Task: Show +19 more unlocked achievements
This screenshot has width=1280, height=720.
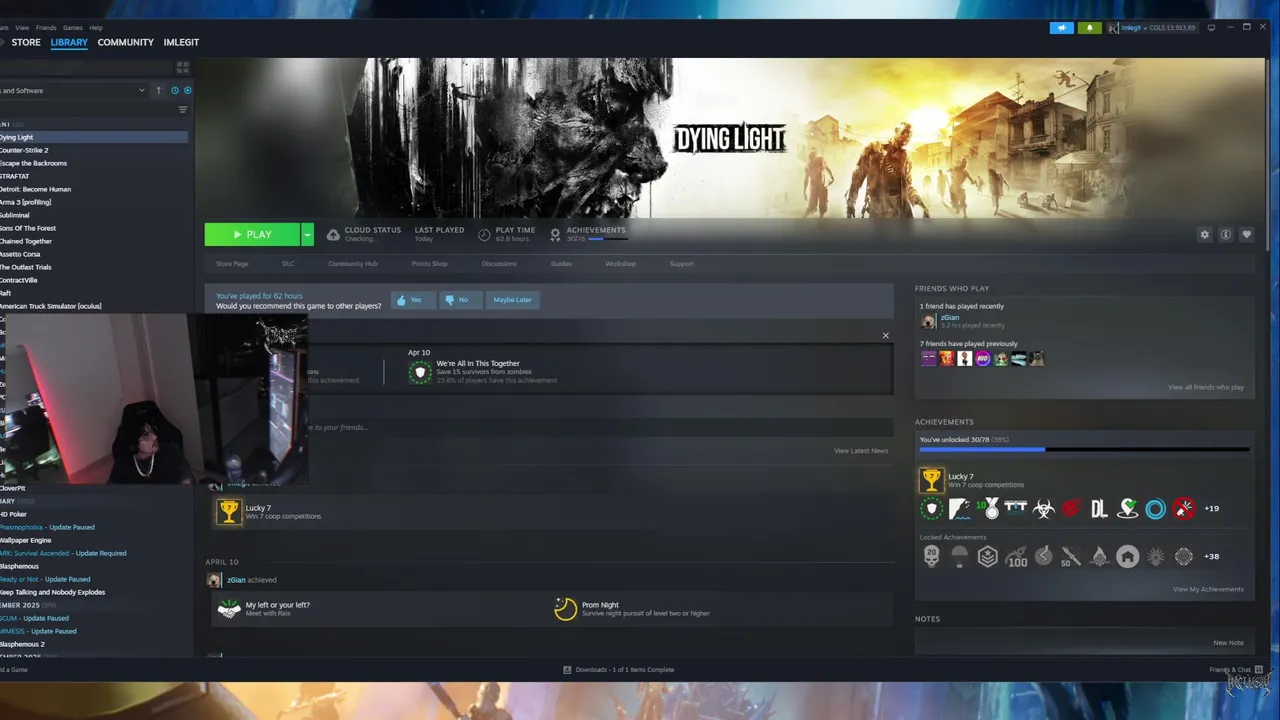Action: (x=1211, y=509)
